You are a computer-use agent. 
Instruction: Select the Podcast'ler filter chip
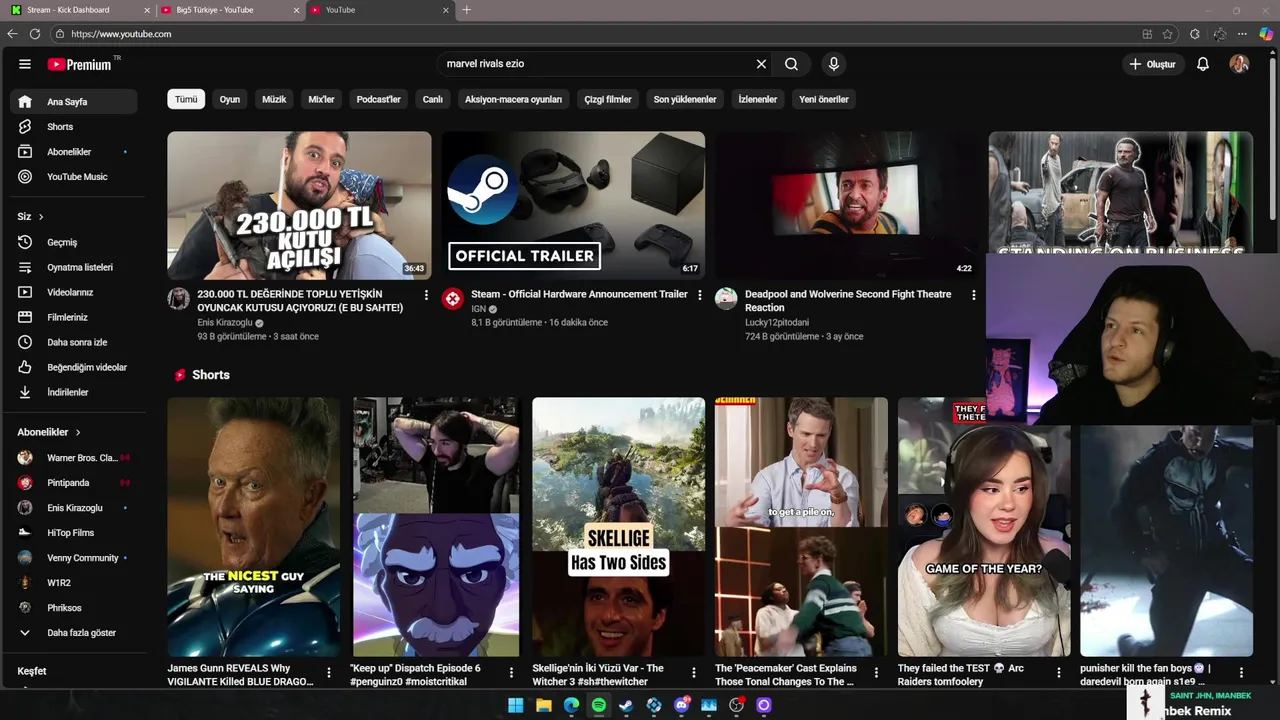pyautogui.click(x=379, y=99)
